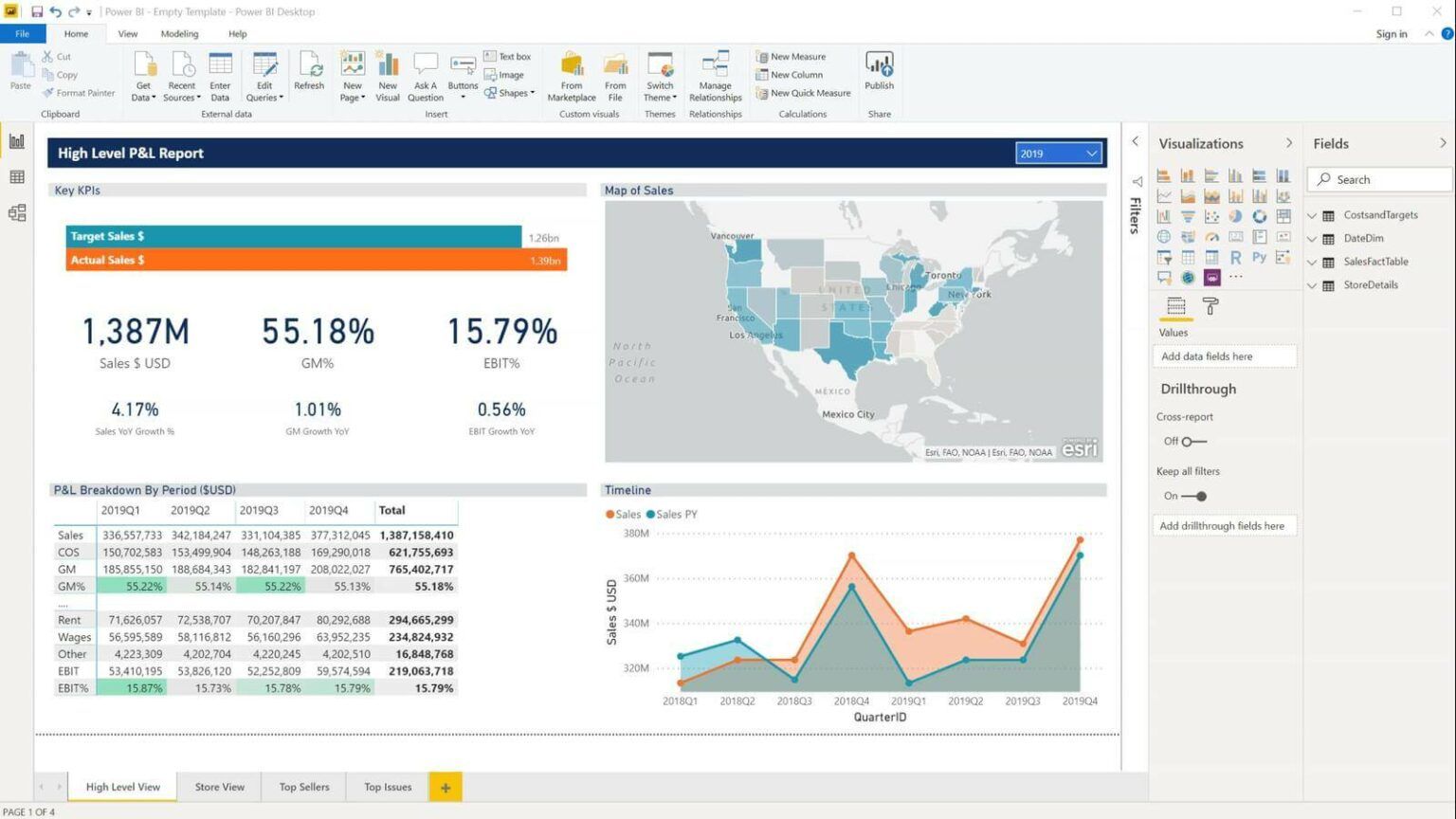Image resolution: width=1456 pixels, height=819 pixels.
Task: Turn on Cross-report drillthrough
Action: [x=1188, y=441]
